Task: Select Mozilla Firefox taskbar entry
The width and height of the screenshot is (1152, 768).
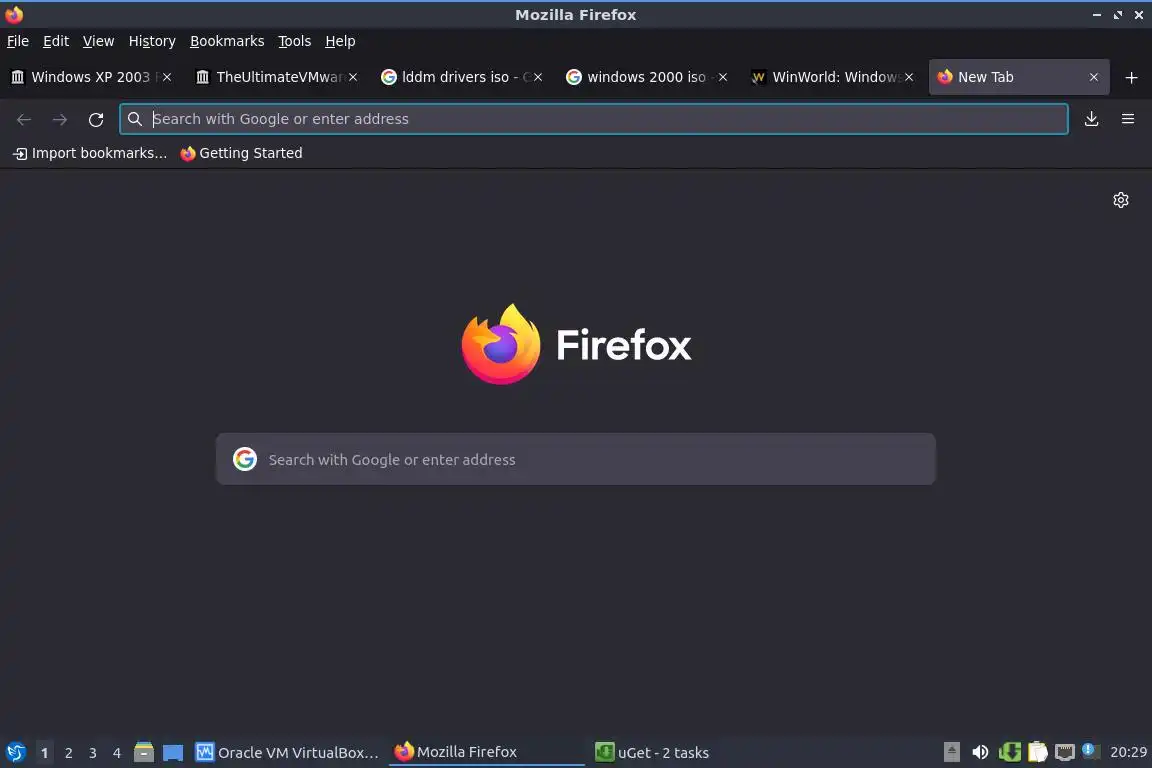Action: (x=486, y=752)
